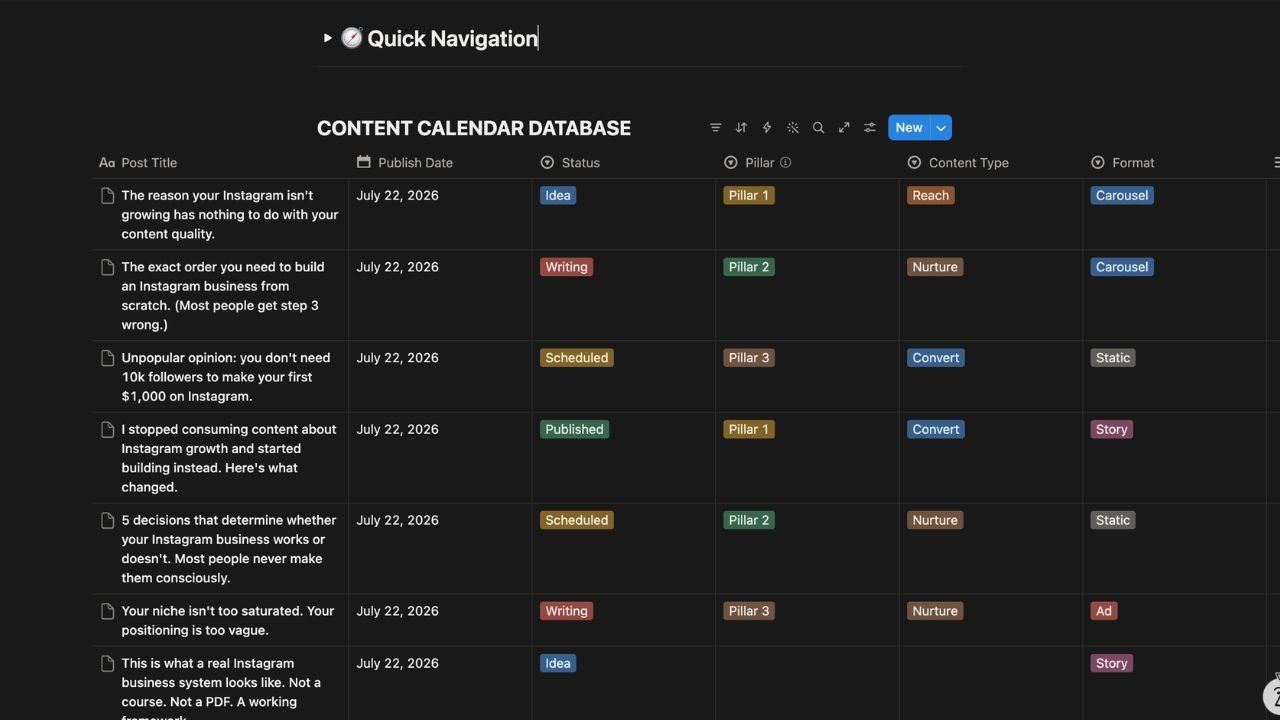This screenshot has width=1280, height=720.
Task: Open the Content Type column header menu
Action: [x=967, y=162]
